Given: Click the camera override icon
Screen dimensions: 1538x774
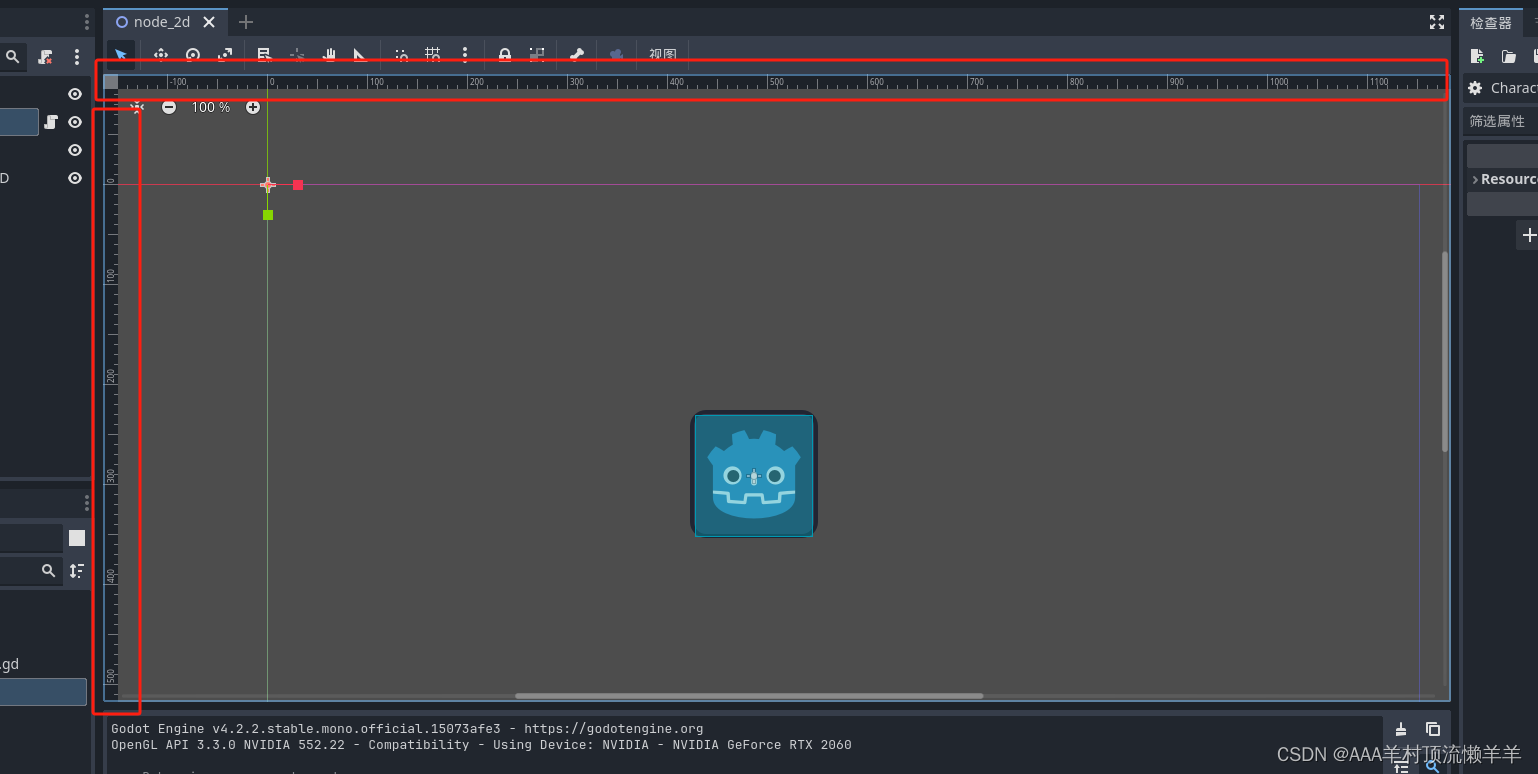Looking at the screenshot, I should pyautogui.click(x=616, y=55).
